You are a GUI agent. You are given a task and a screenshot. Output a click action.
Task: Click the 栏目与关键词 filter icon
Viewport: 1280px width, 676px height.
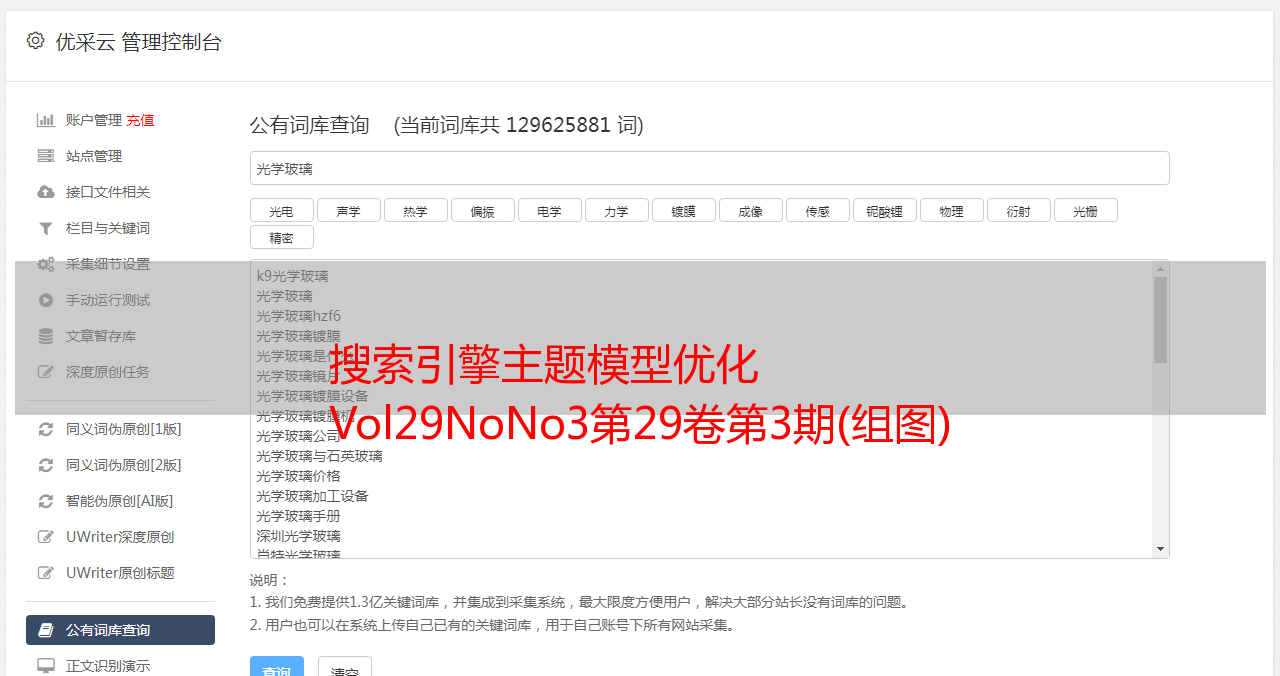coord(46,228)
